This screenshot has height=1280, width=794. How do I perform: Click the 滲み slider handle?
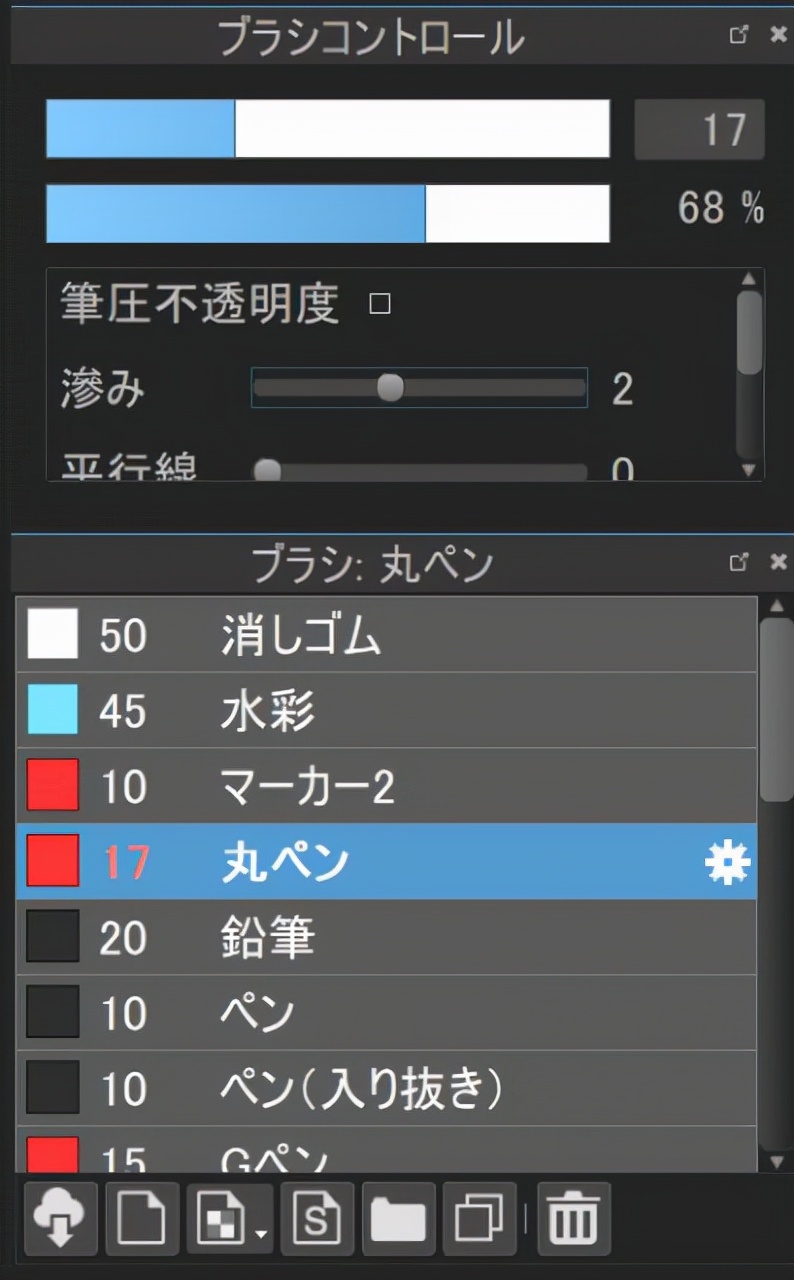point(390,388)
